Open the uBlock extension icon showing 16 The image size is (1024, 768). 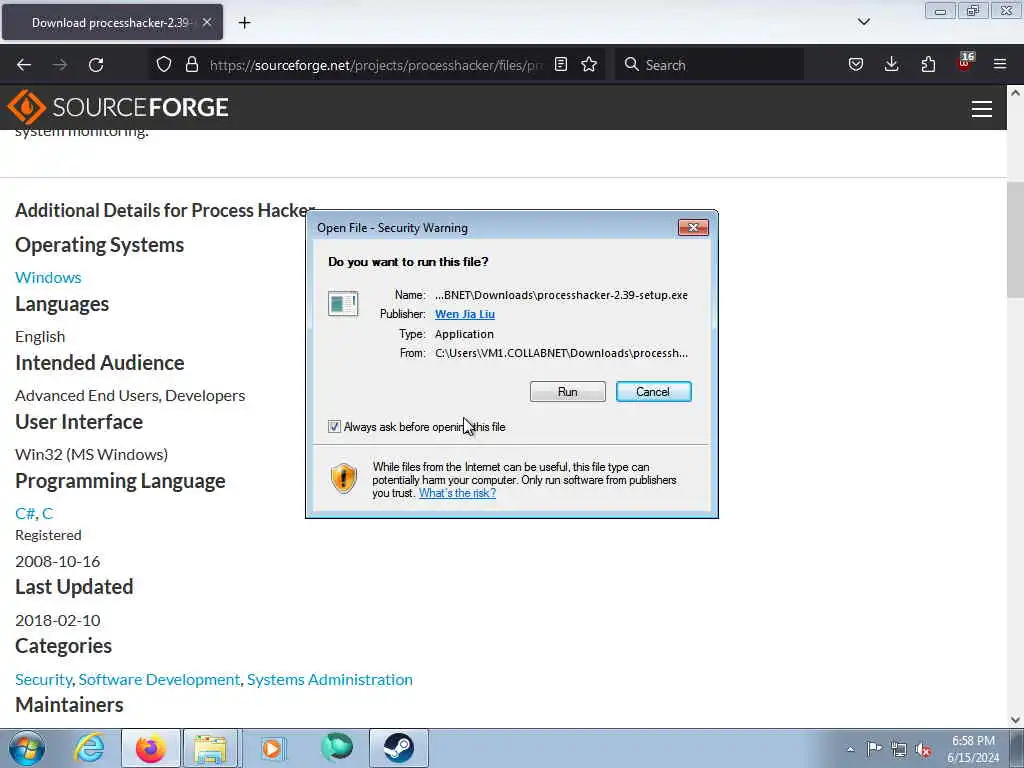click(x=965, y=63)
